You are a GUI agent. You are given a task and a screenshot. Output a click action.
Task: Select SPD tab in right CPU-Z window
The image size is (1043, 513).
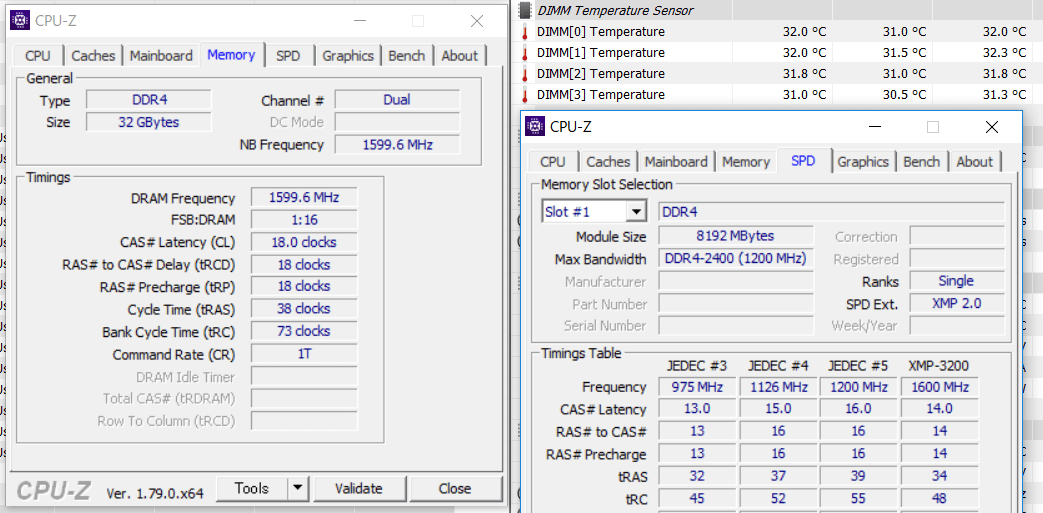point(803,160)
